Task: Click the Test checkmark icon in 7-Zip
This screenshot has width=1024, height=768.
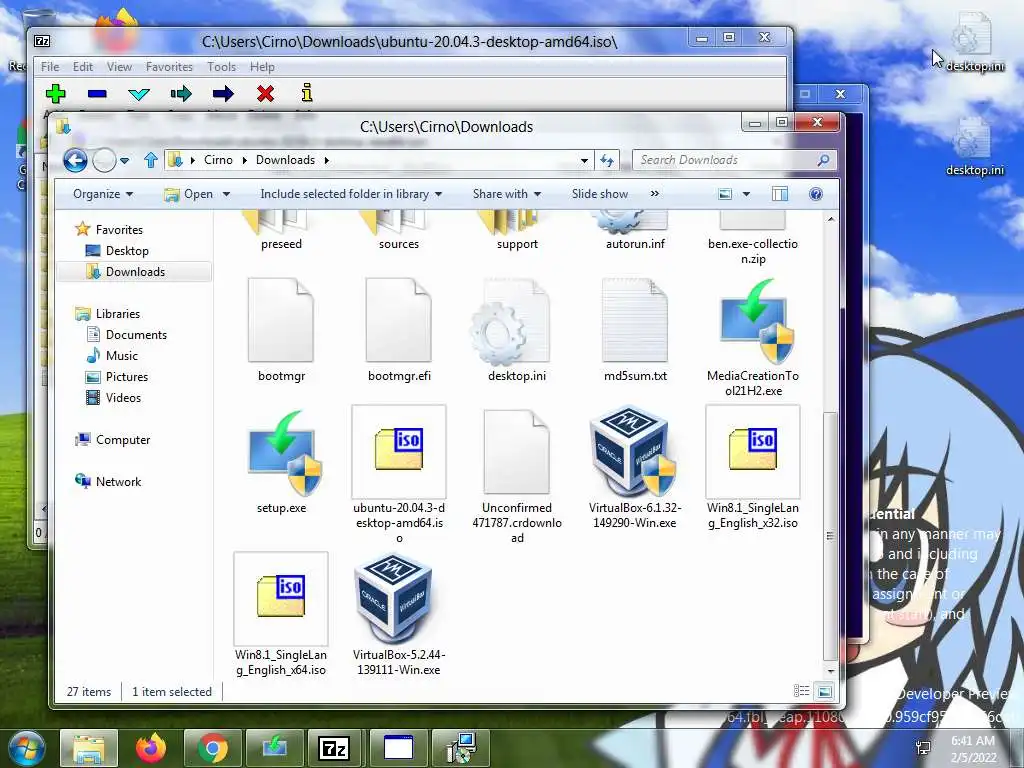Action: pos(138,94)
